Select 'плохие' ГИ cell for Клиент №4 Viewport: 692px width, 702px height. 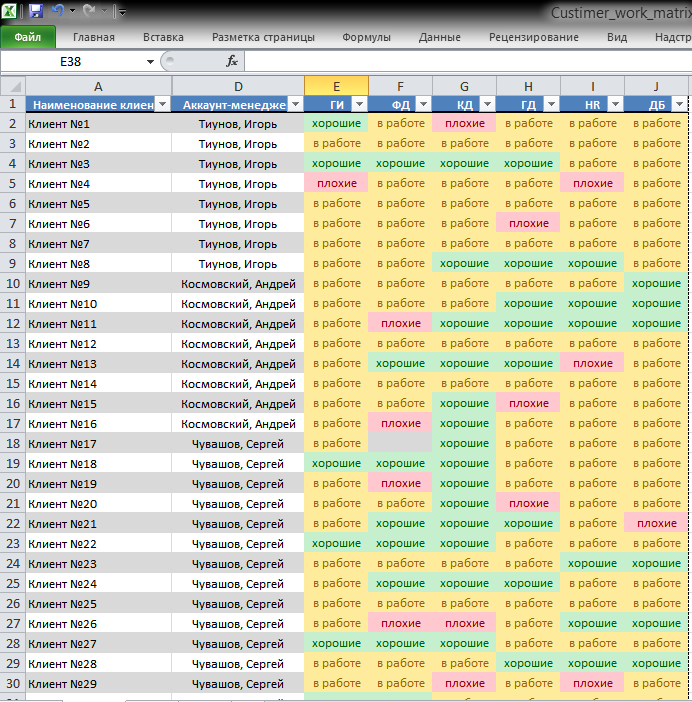tap(337, 184)
